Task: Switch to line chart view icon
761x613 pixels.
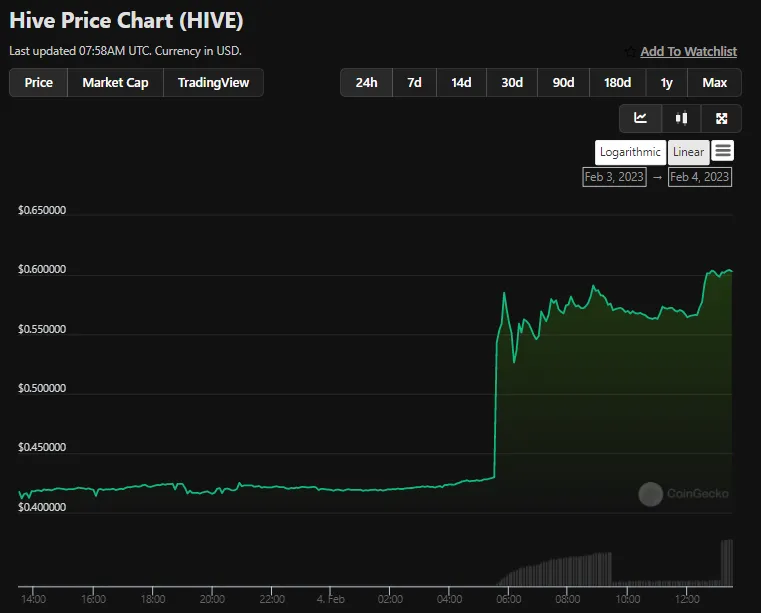Action: (x=640, y=118)
